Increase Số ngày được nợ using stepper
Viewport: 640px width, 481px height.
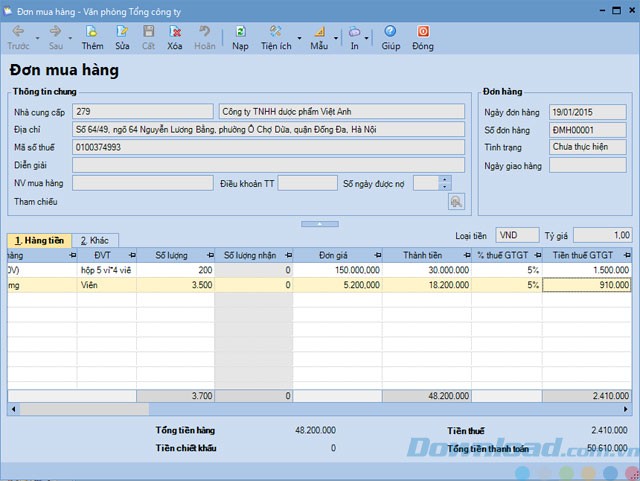pos(445,179)
